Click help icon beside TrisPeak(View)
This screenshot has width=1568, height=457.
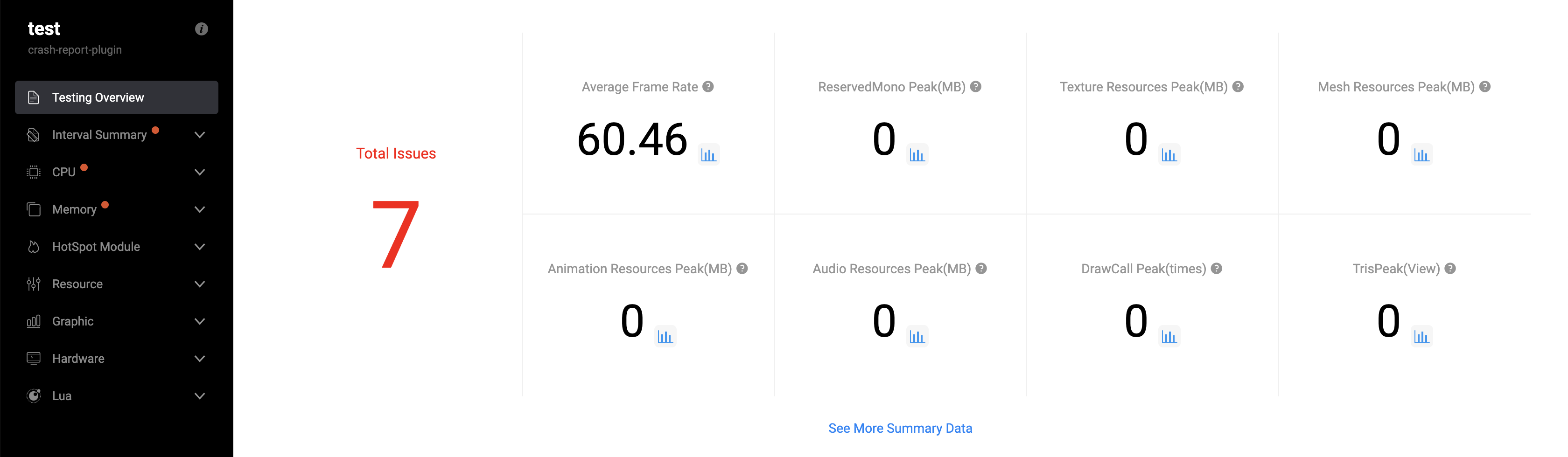point(1450,268)
